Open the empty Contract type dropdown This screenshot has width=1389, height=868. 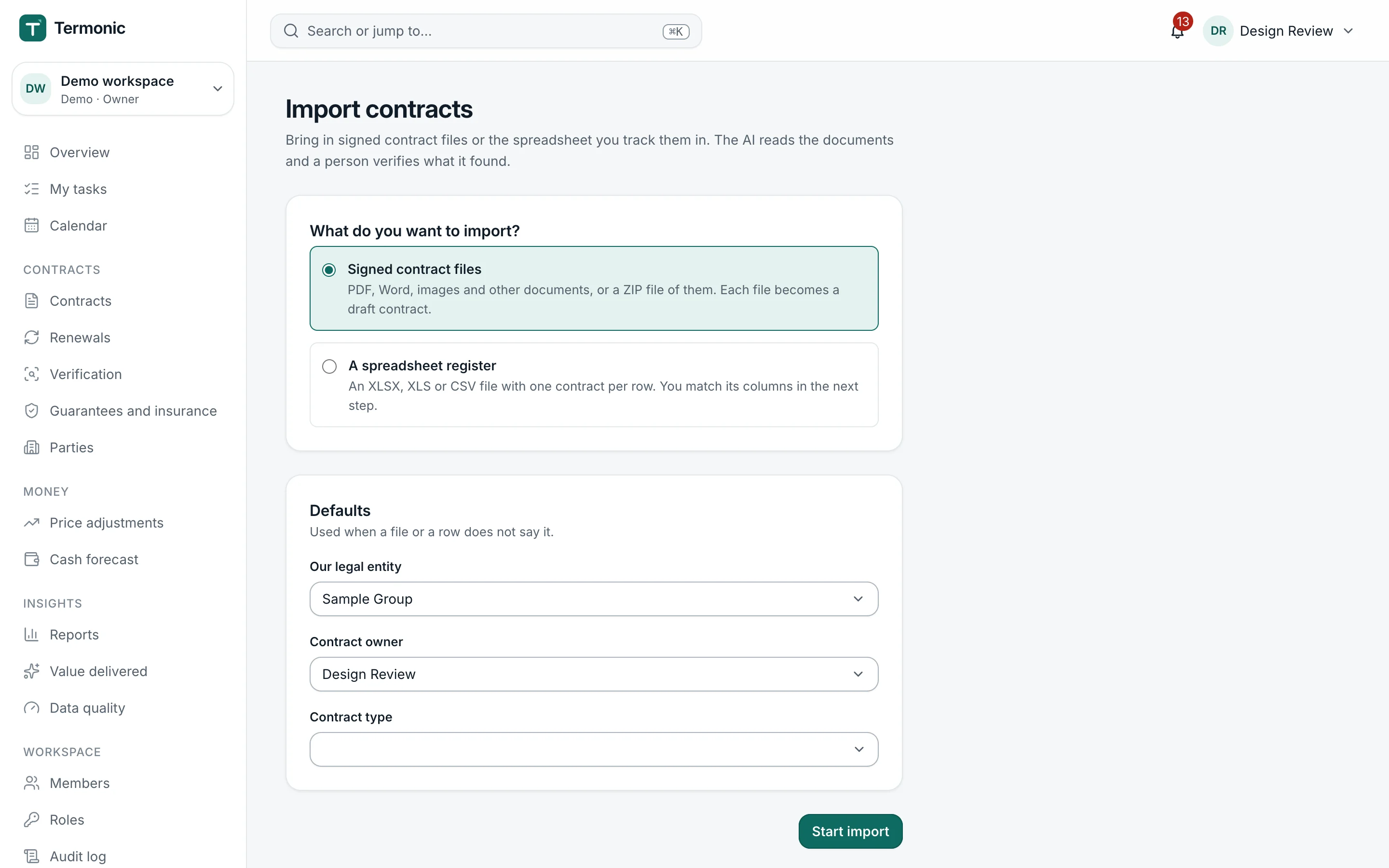click(594, 749)
